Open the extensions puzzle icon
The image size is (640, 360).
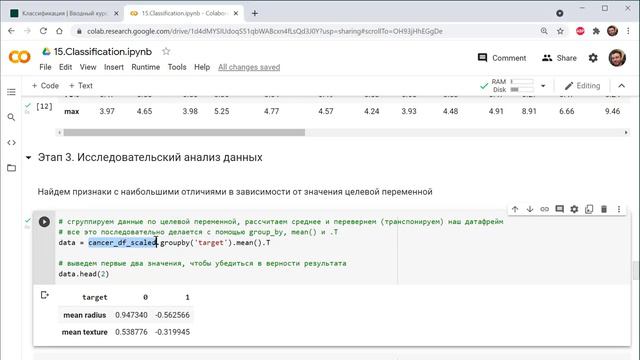pos(596,31)
